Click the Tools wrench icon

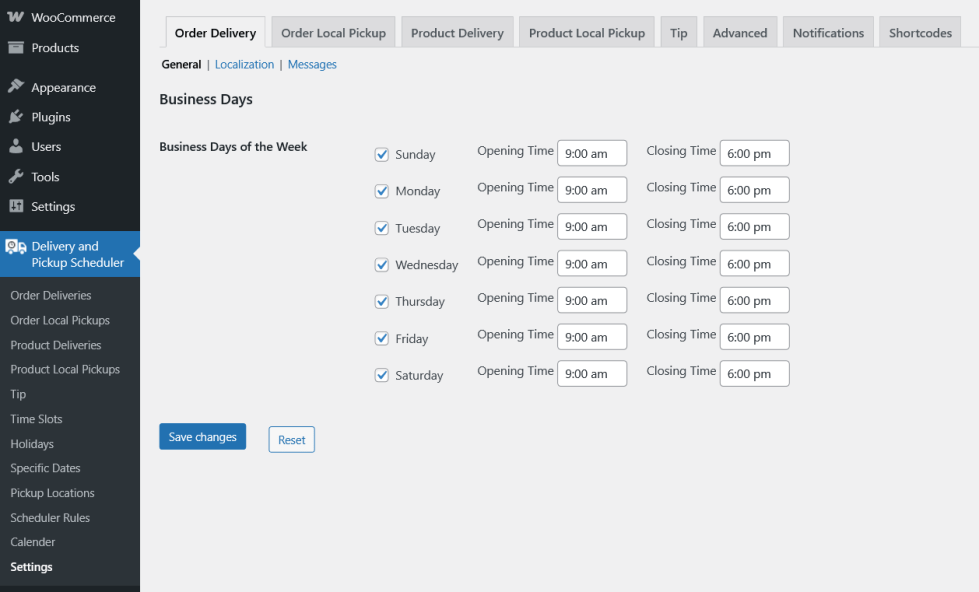pos(16,176)
